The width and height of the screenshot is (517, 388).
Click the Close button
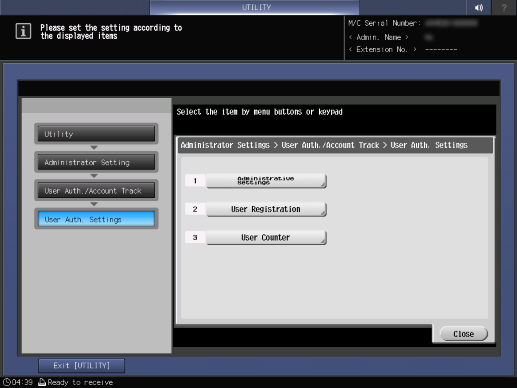pyautogui.click(x=464, y=334)
